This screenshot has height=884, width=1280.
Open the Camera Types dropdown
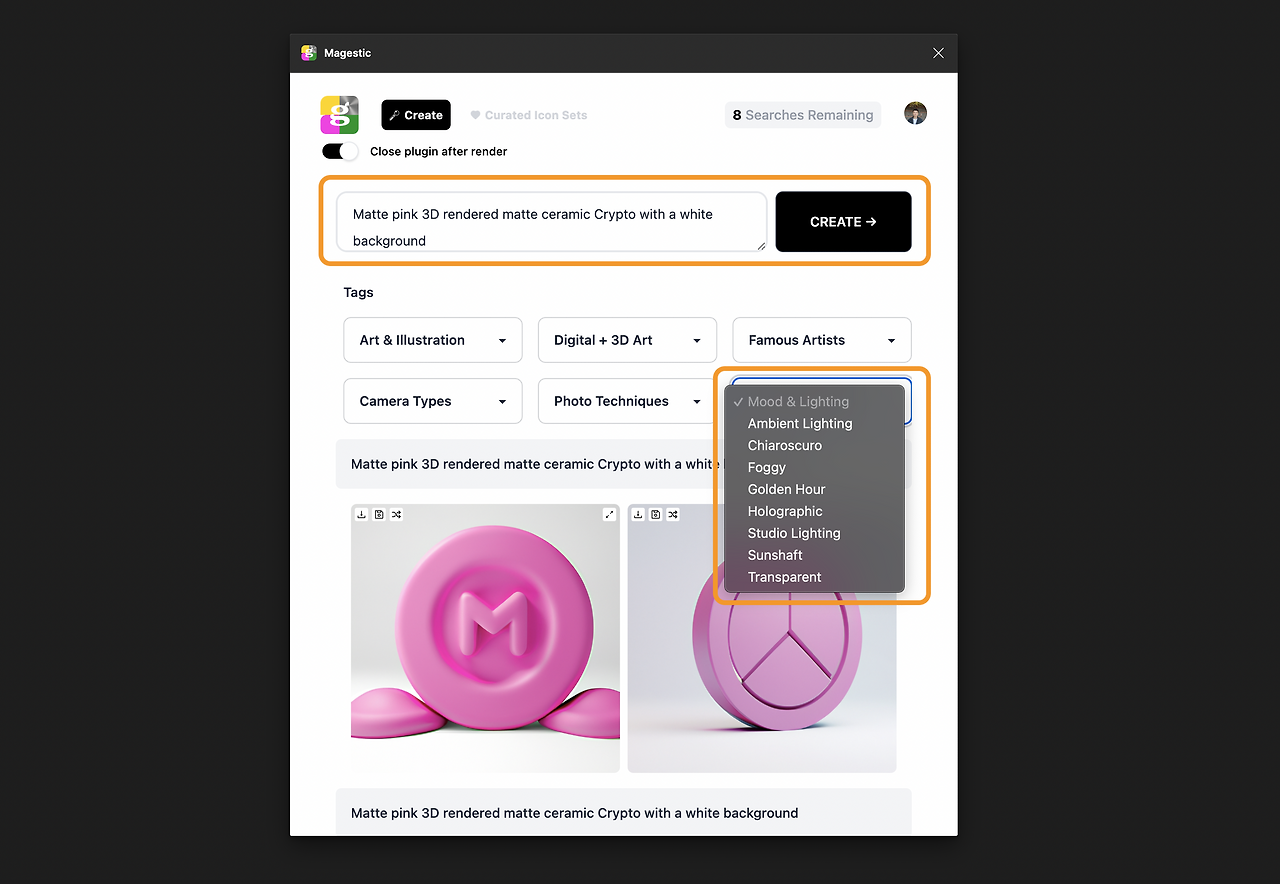click(x=433, y=401)
